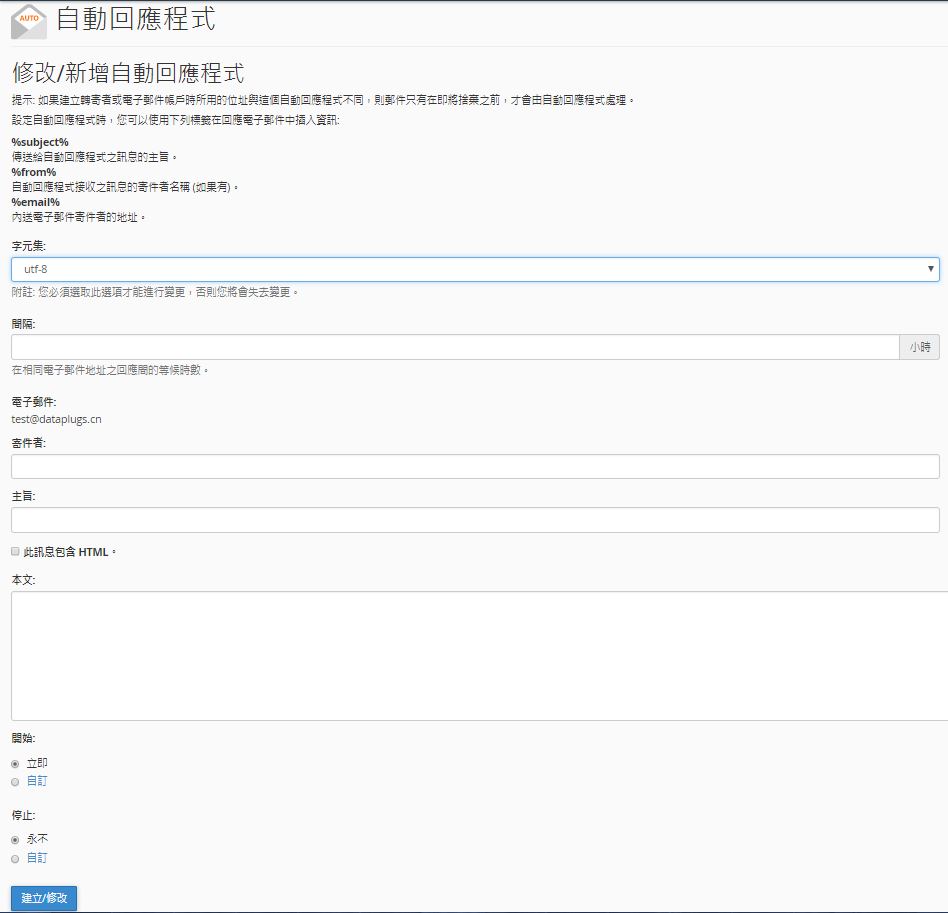The height and width of the screenshot is (913, 948).
Task: Select the 立即 radio button under 開始
Action: (x=15, y=762)
